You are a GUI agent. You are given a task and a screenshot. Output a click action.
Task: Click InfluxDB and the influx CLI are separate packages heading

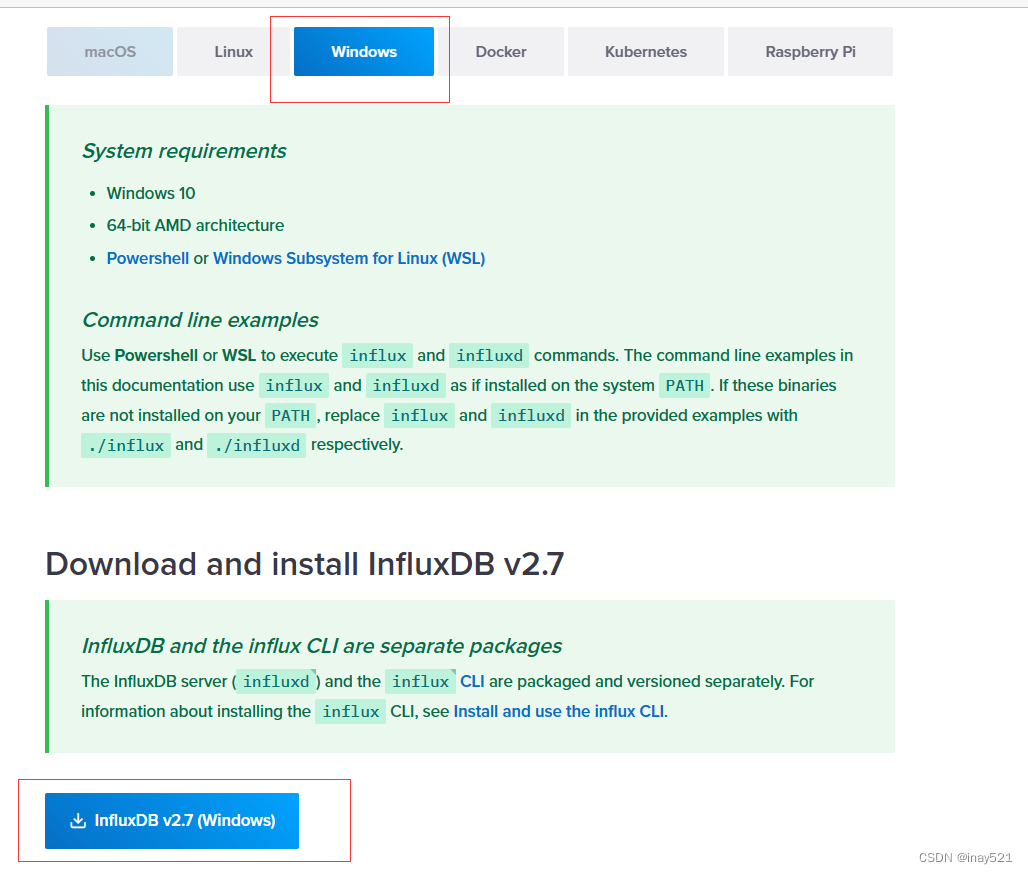(322, 646)
